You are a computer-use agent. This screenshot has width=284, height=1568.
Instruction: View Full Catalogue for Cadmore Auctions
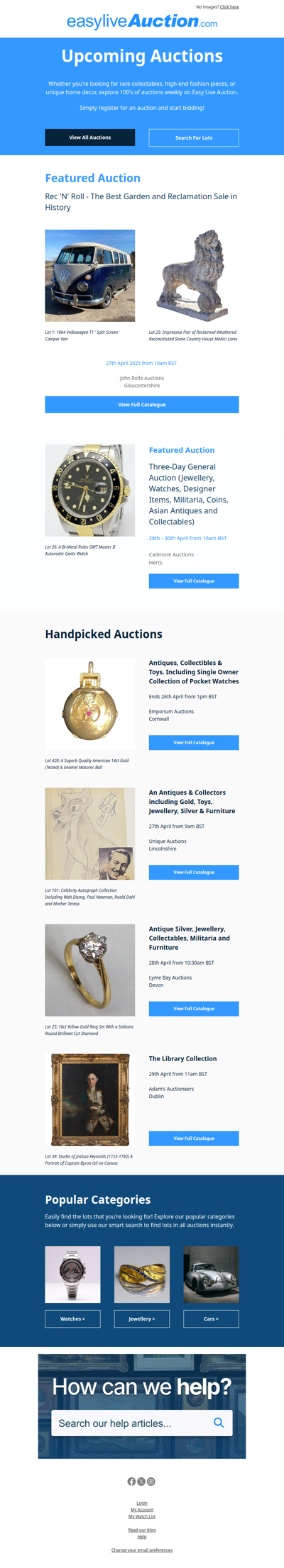194,581
